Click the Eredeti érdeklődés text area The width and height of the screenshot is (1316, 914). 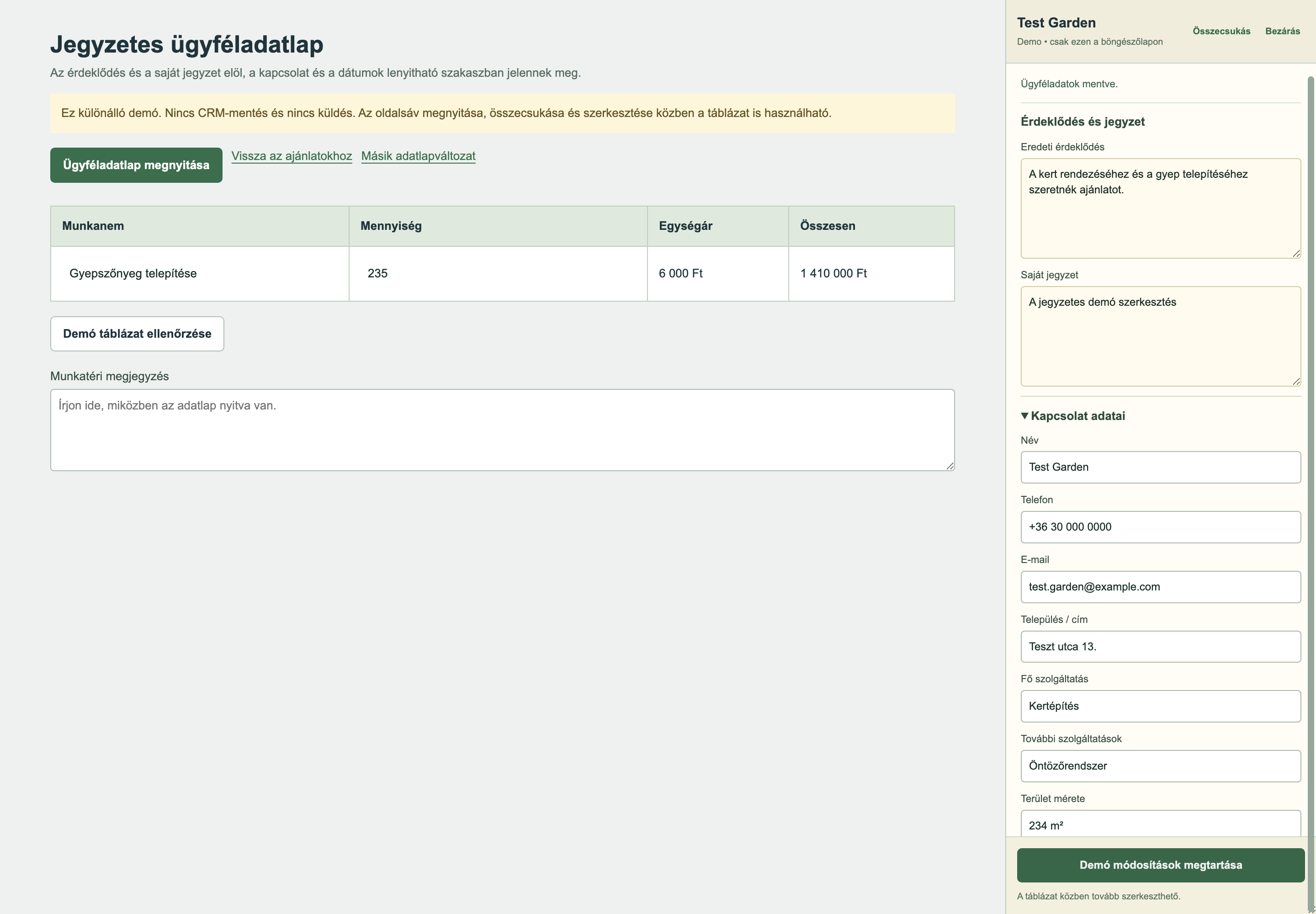1160,208
